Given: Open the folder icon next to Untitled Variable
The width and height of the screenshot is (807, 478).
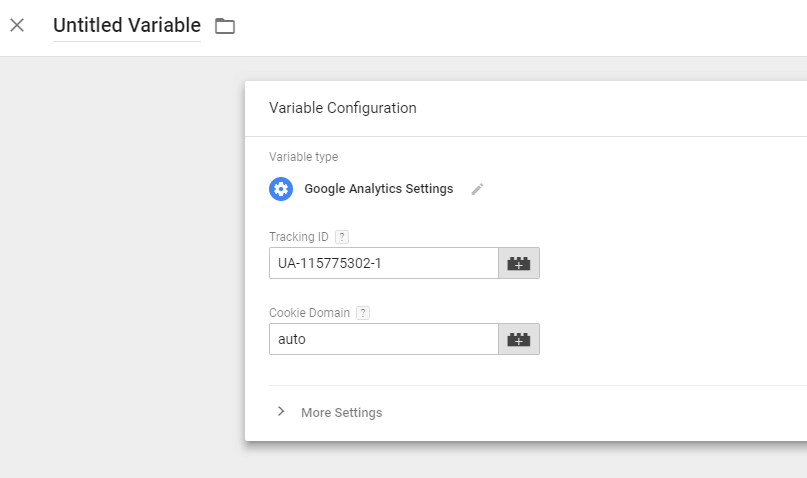Looking at the screenshot, I should [225, 26].
